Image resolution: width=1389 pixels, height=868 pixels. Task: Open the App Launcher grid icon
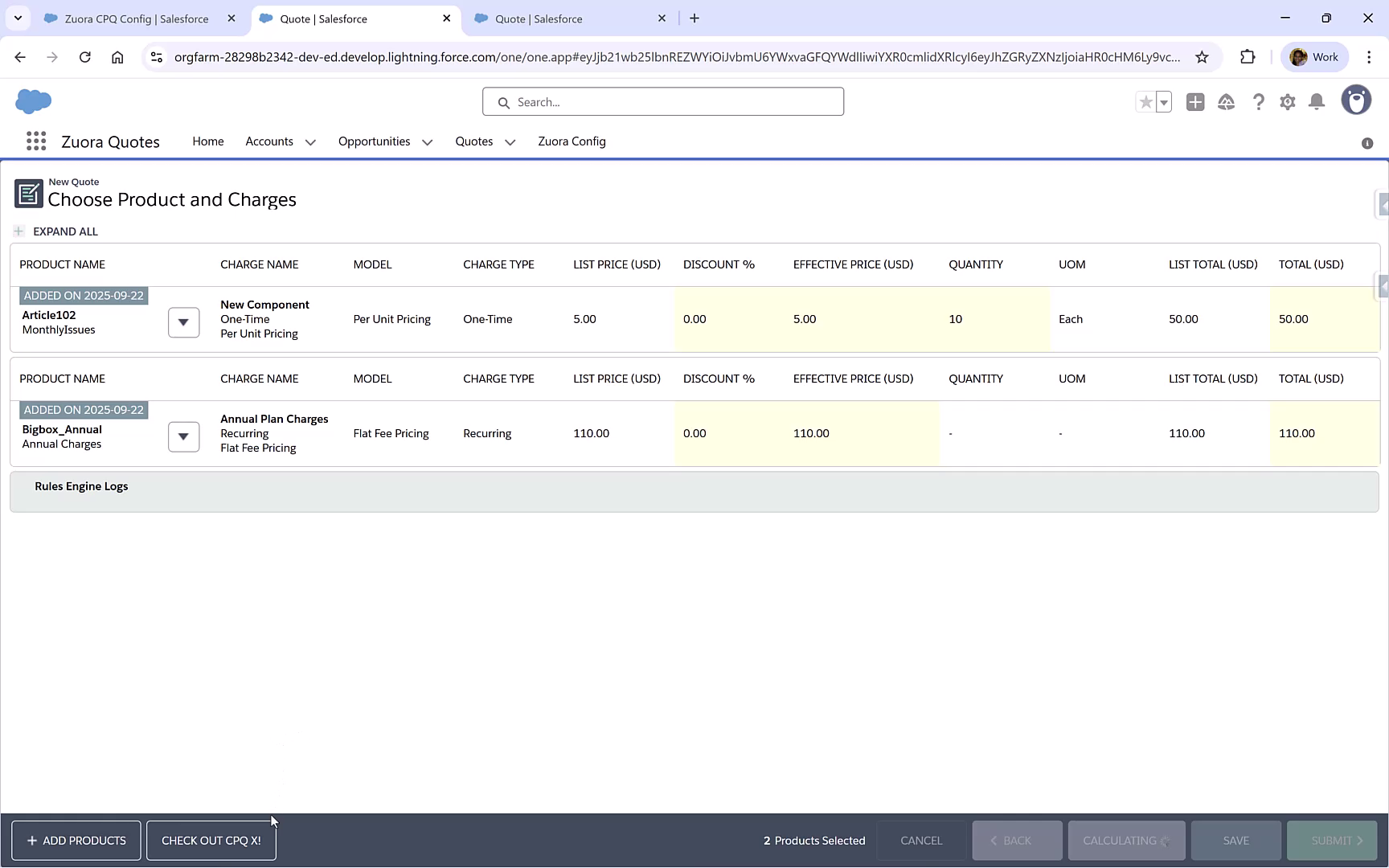(36, 141)
